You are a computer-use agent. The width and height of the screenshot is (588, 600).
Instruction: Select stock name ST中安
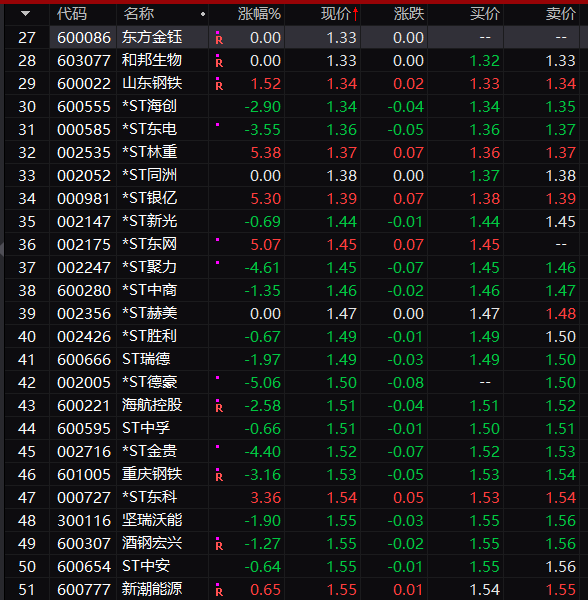146,566
